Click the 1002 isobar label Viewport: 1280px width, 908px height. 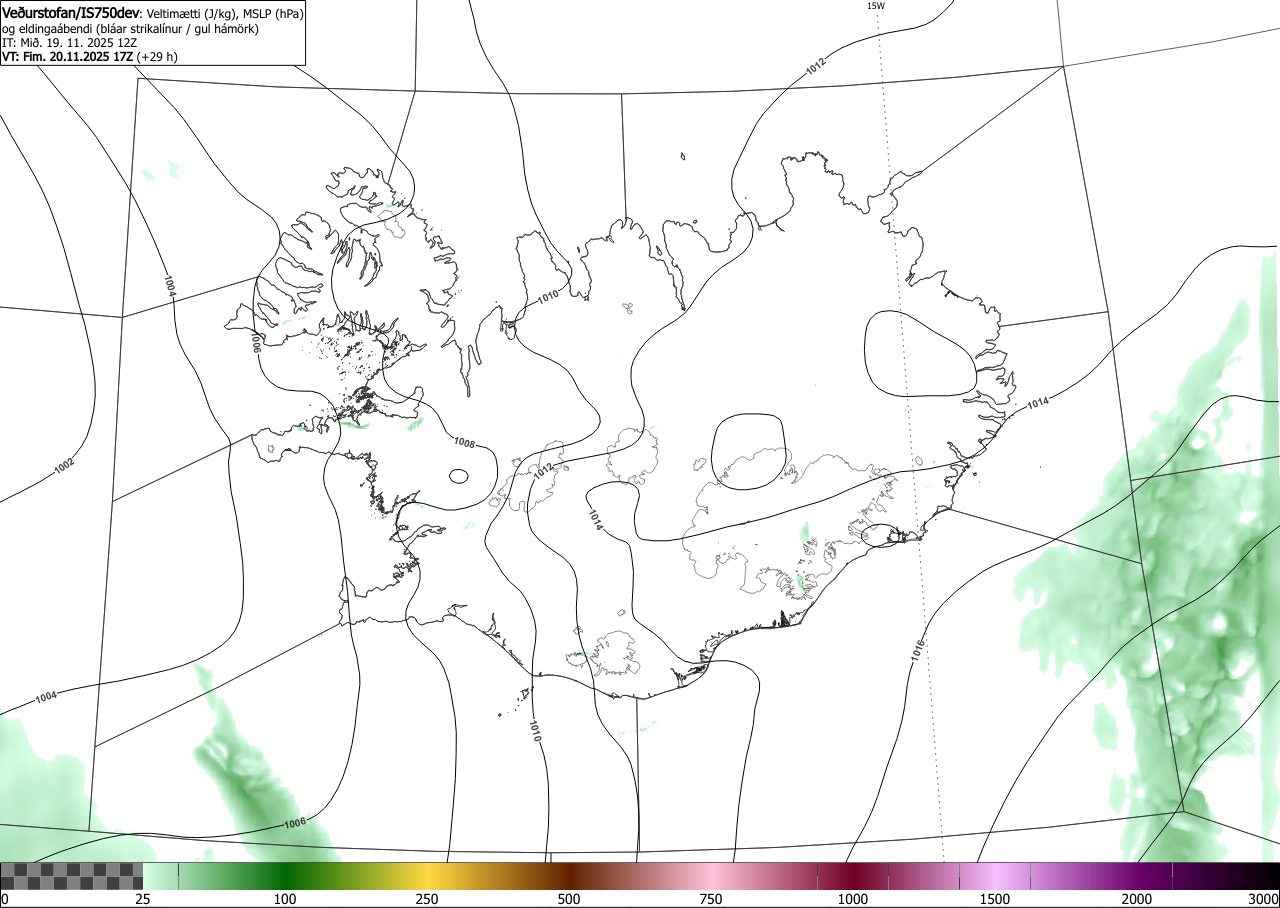coord(64,466)
